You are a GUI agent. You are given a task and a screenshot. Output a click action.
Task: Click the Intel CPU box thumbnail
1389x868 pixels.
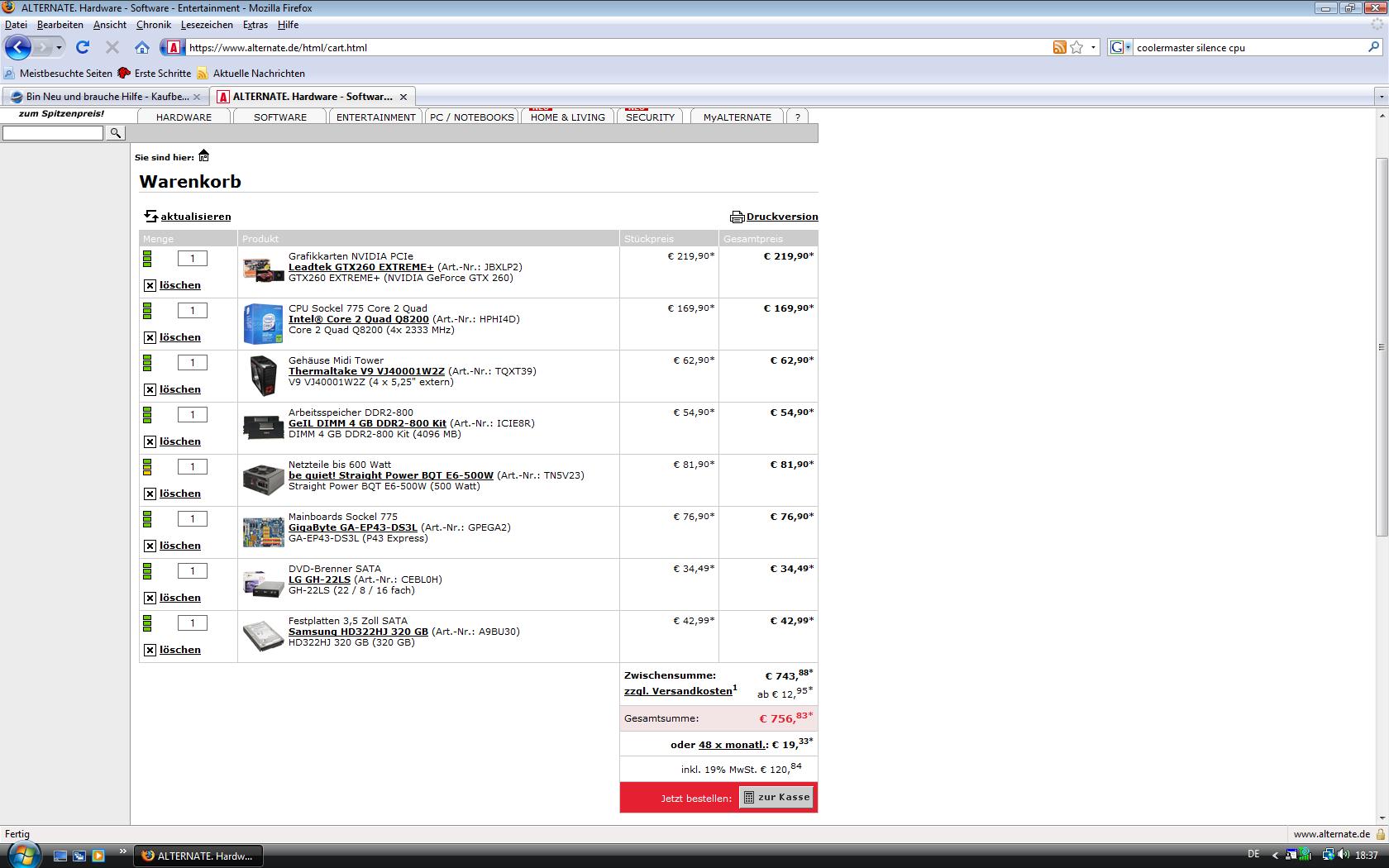pyautogui.click(x=264, y=323)
